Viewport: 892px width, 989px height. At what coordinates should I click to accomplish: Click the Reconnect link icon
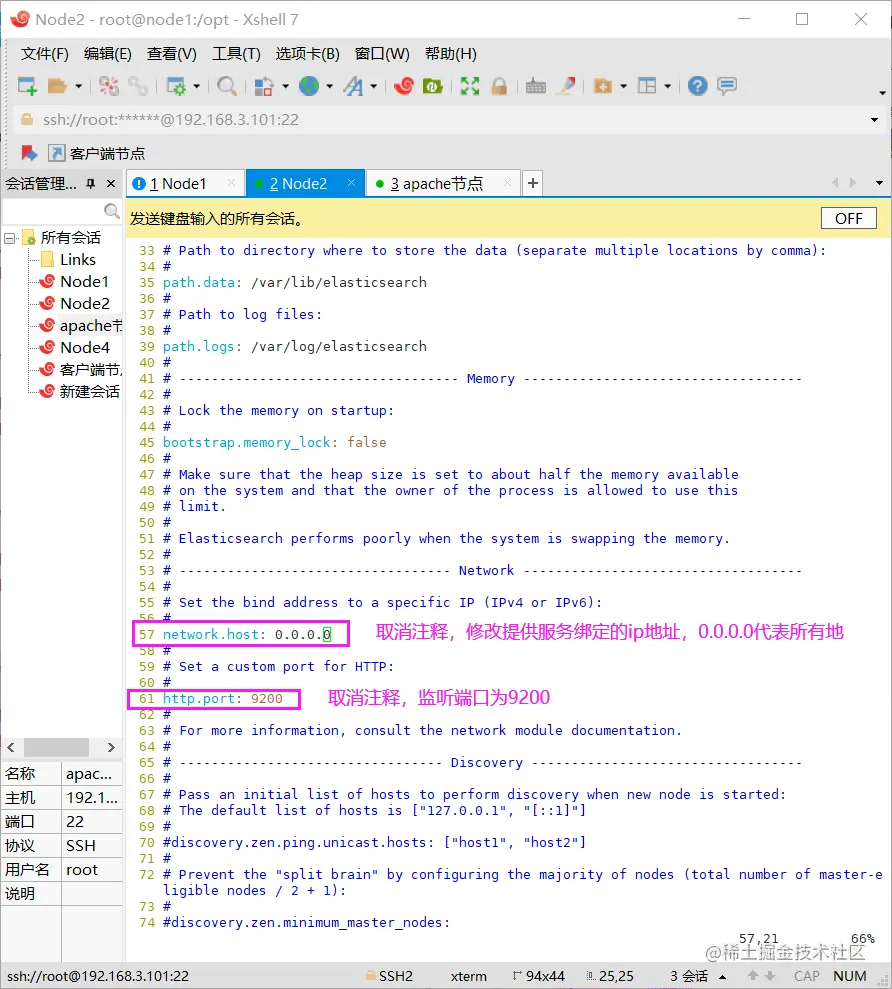click(x=138, y=86)
